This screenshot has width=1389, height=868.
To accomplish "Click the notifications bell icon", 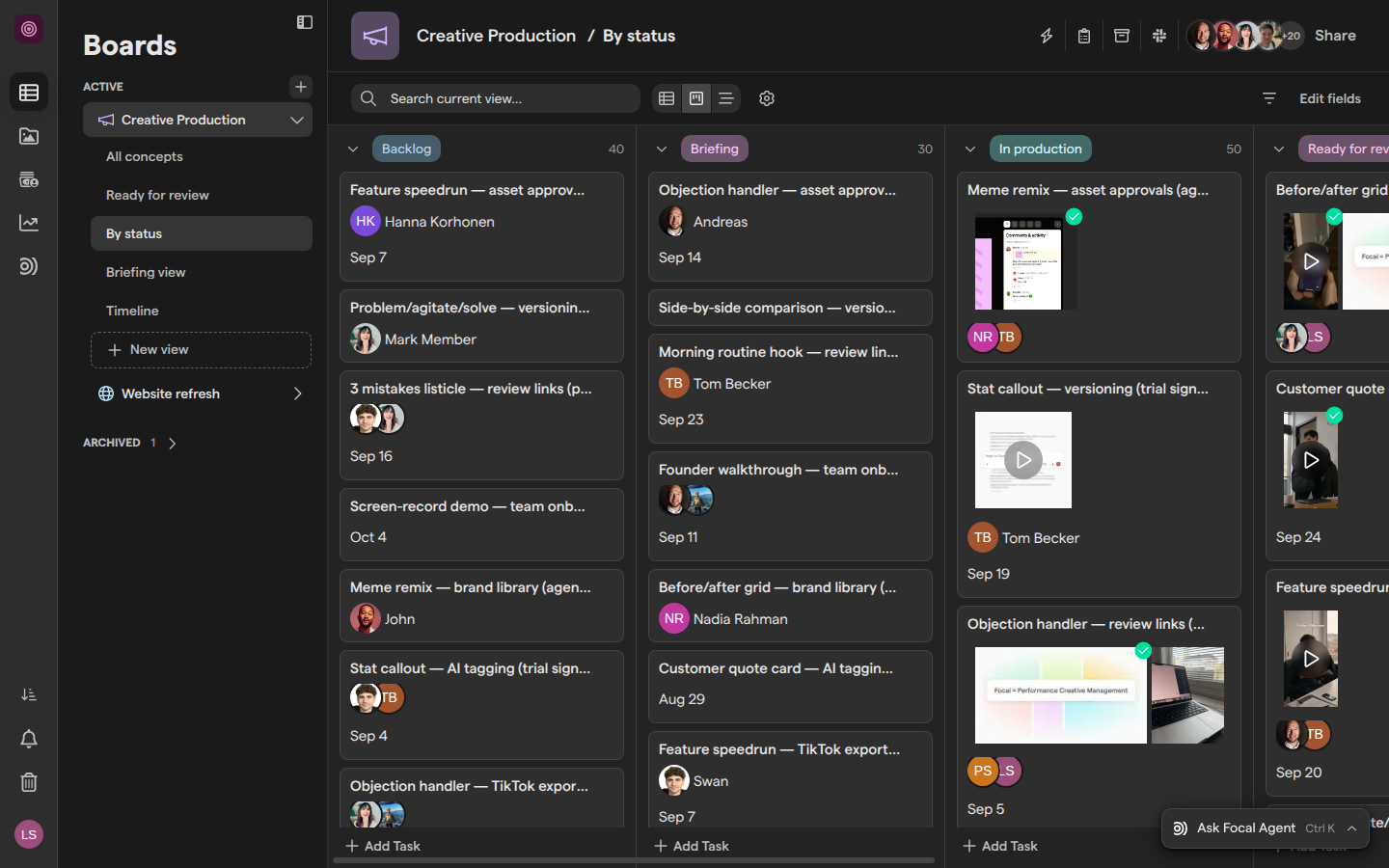I will [x=29, y=739].
